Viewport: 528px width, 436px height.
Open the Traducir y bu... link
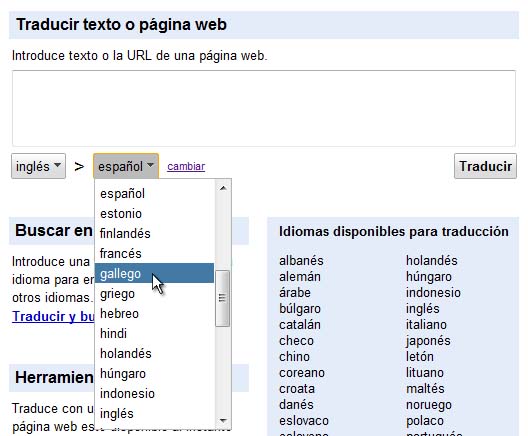(x=53, y=316)
